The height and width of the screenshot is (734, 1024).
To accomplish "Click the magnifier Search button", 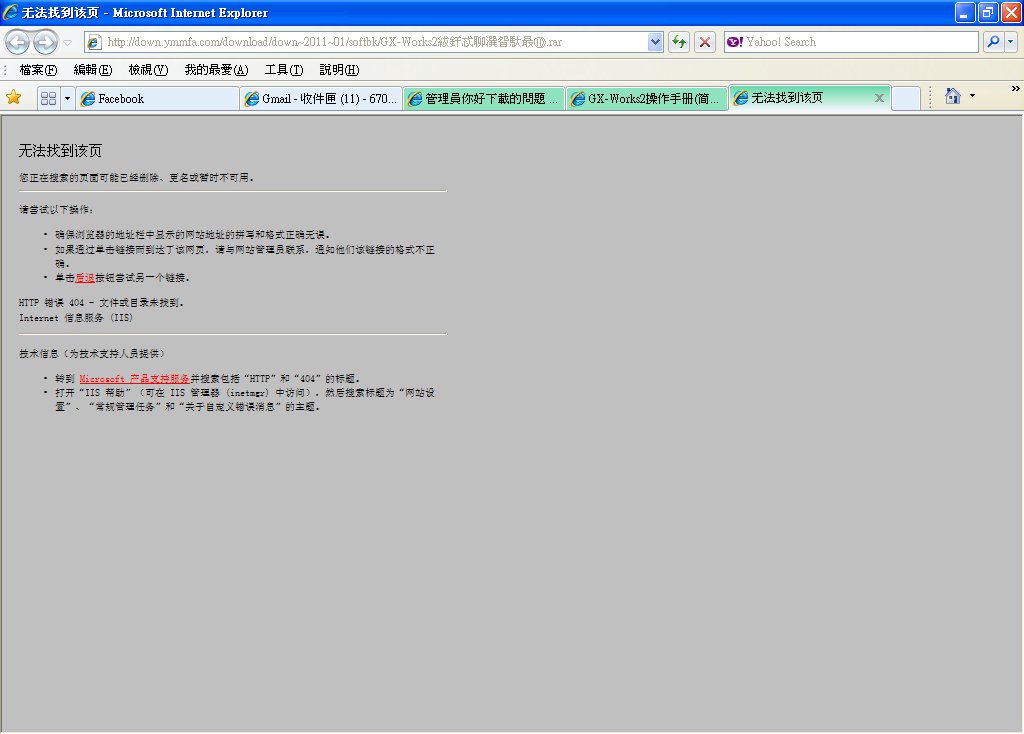I will pyautogui.click(x=993, y=42).
